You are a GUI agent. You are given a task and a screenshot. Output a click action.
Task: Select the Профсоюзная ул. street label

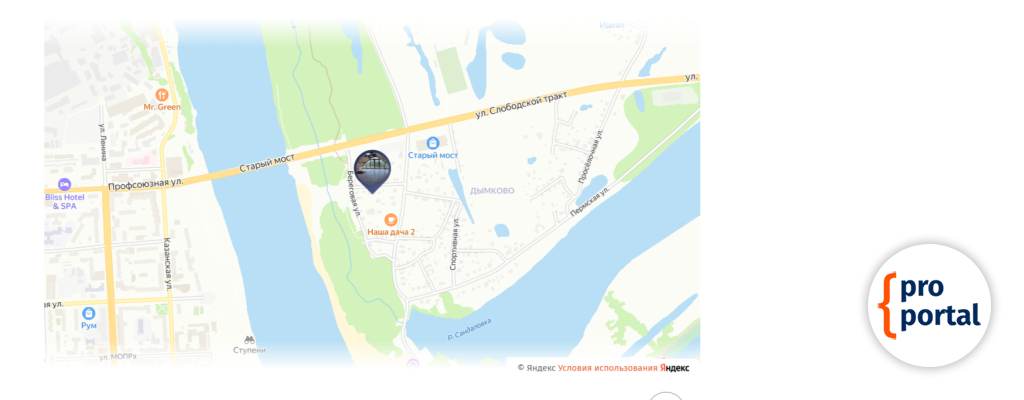145,185
